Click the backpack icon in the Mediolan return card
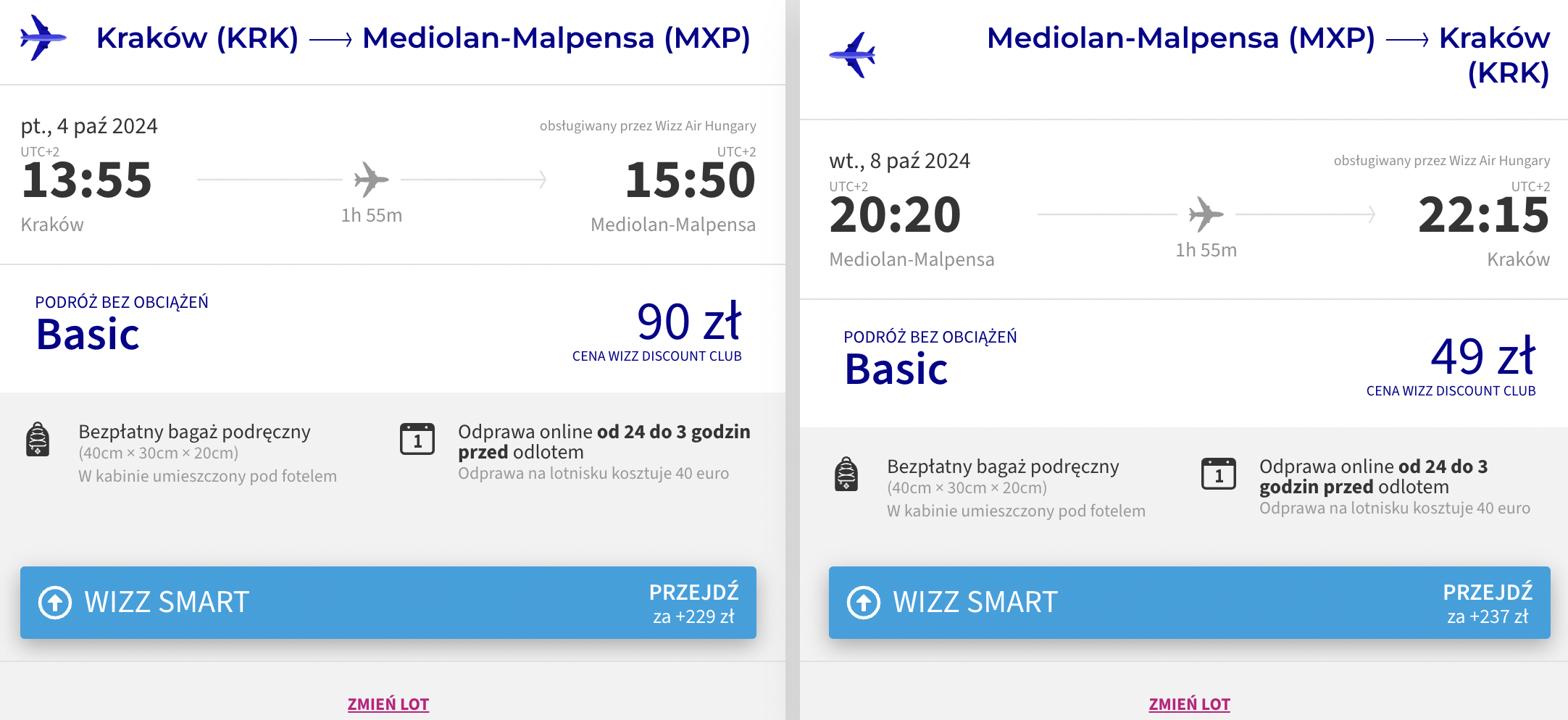 tap(846, 474)
